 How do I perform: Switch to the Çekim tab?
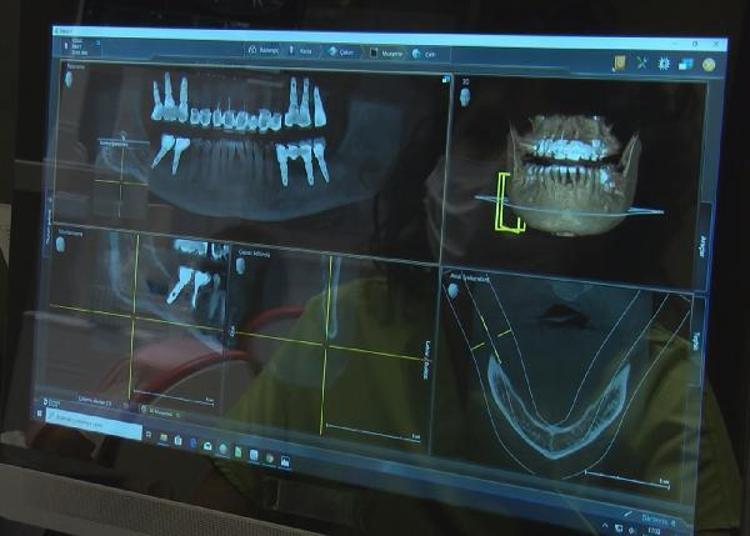(344, 50)
